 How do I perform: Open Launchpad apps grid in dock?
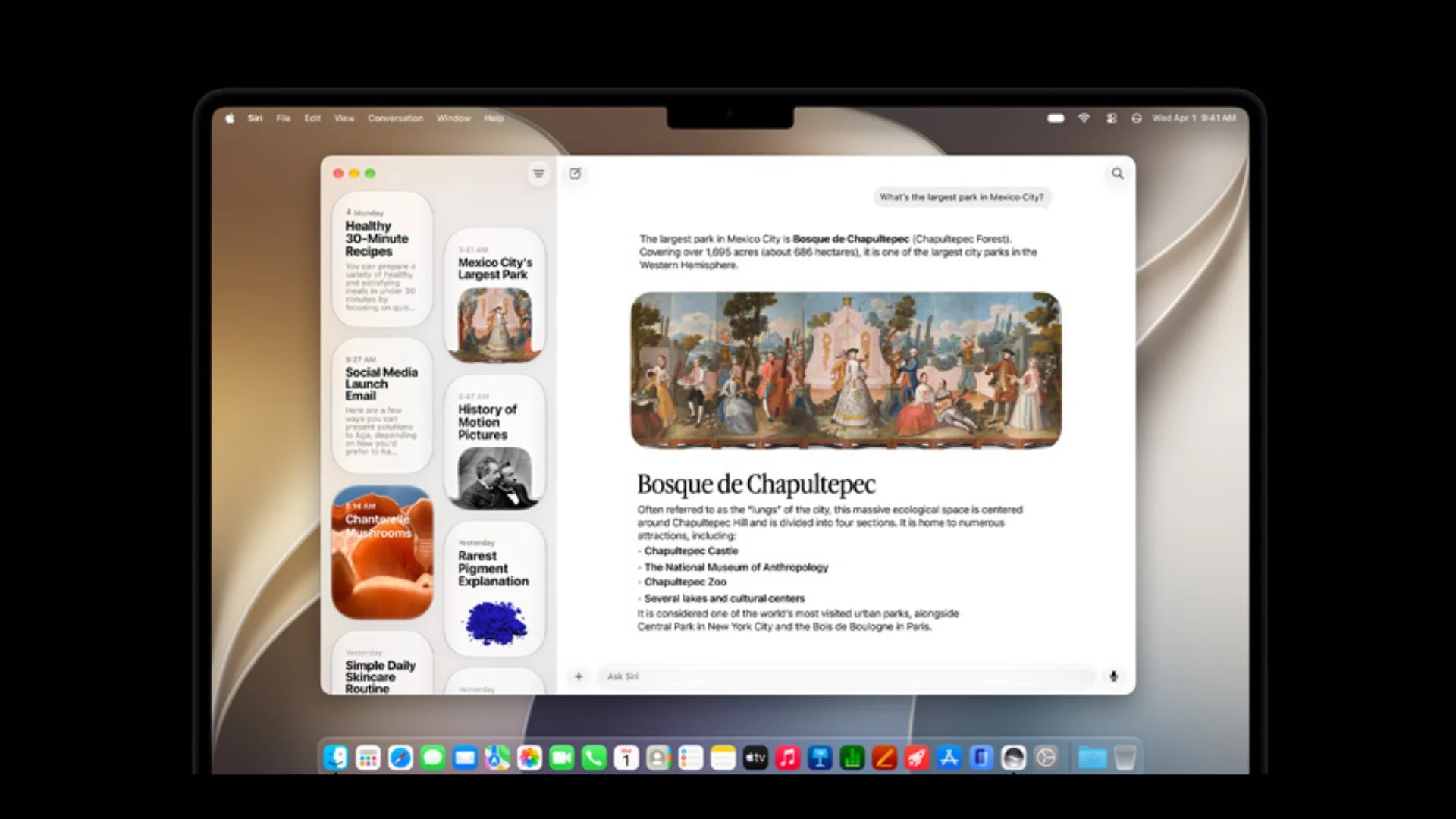tap(368, 758)
